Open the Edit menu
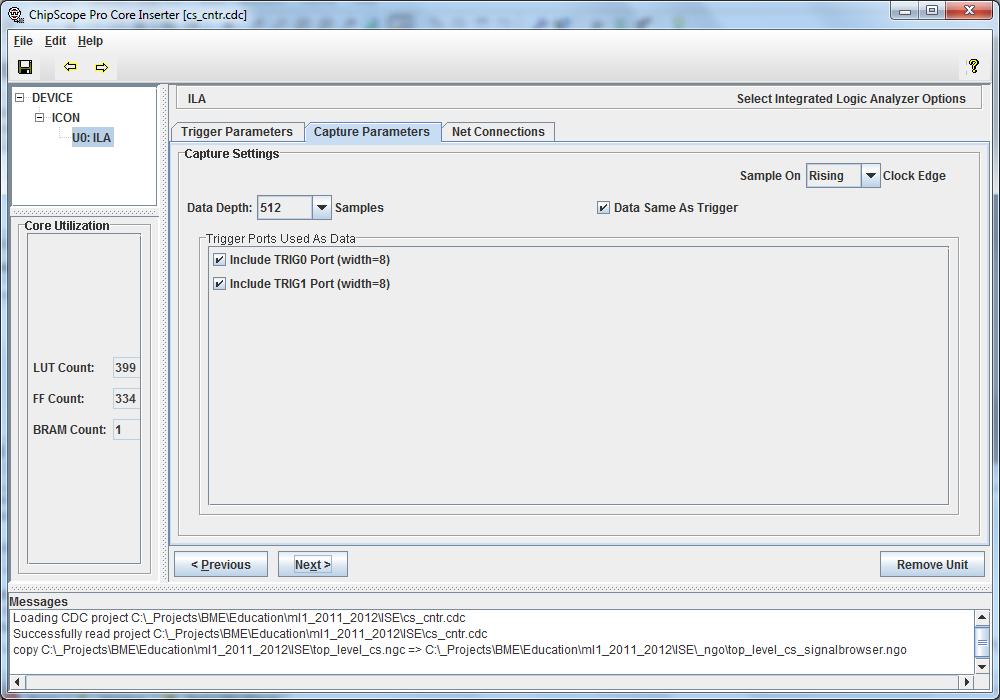This screenshot has height=700, width=1000. point(55,41)
